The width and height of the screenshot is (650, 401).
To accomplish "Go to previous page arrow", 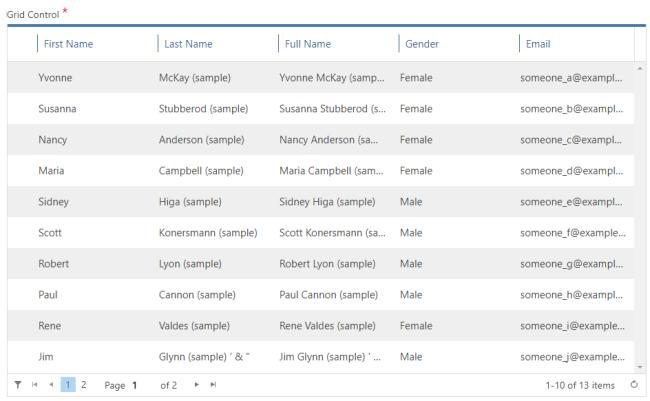I will pyautogui.click(x=51, y=385).
